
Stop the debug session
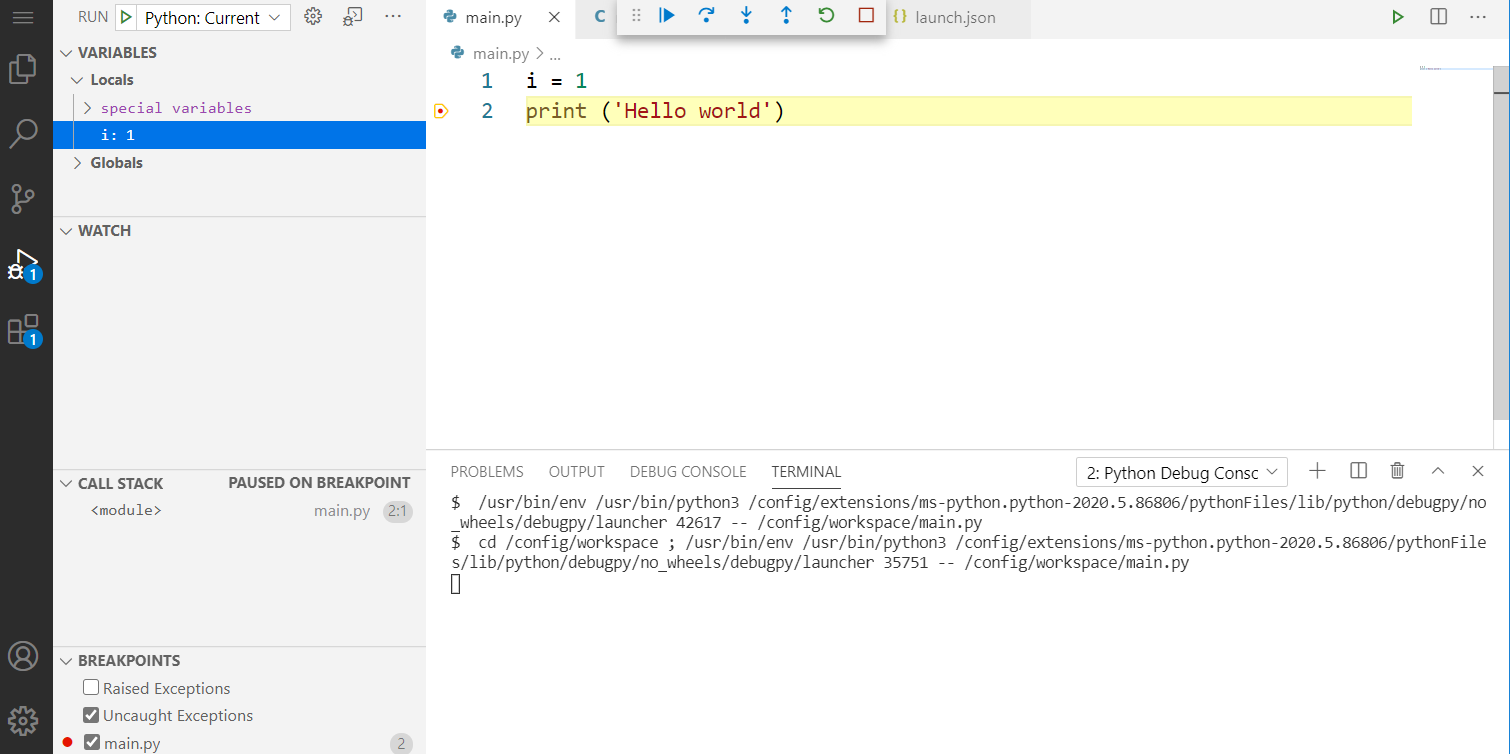tap(866, 16)
